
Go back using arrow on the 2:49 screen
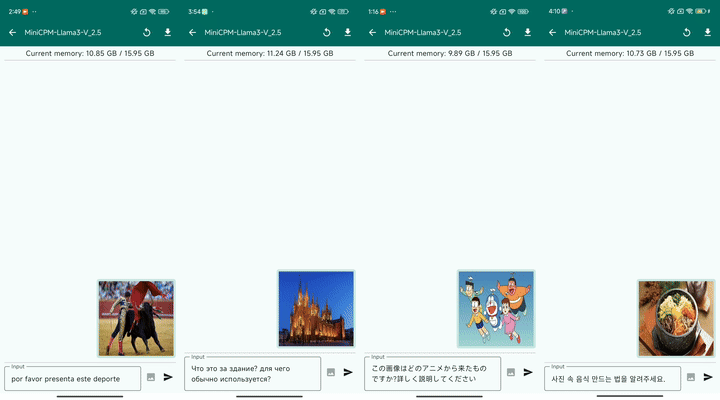click(x=12, y=32)
